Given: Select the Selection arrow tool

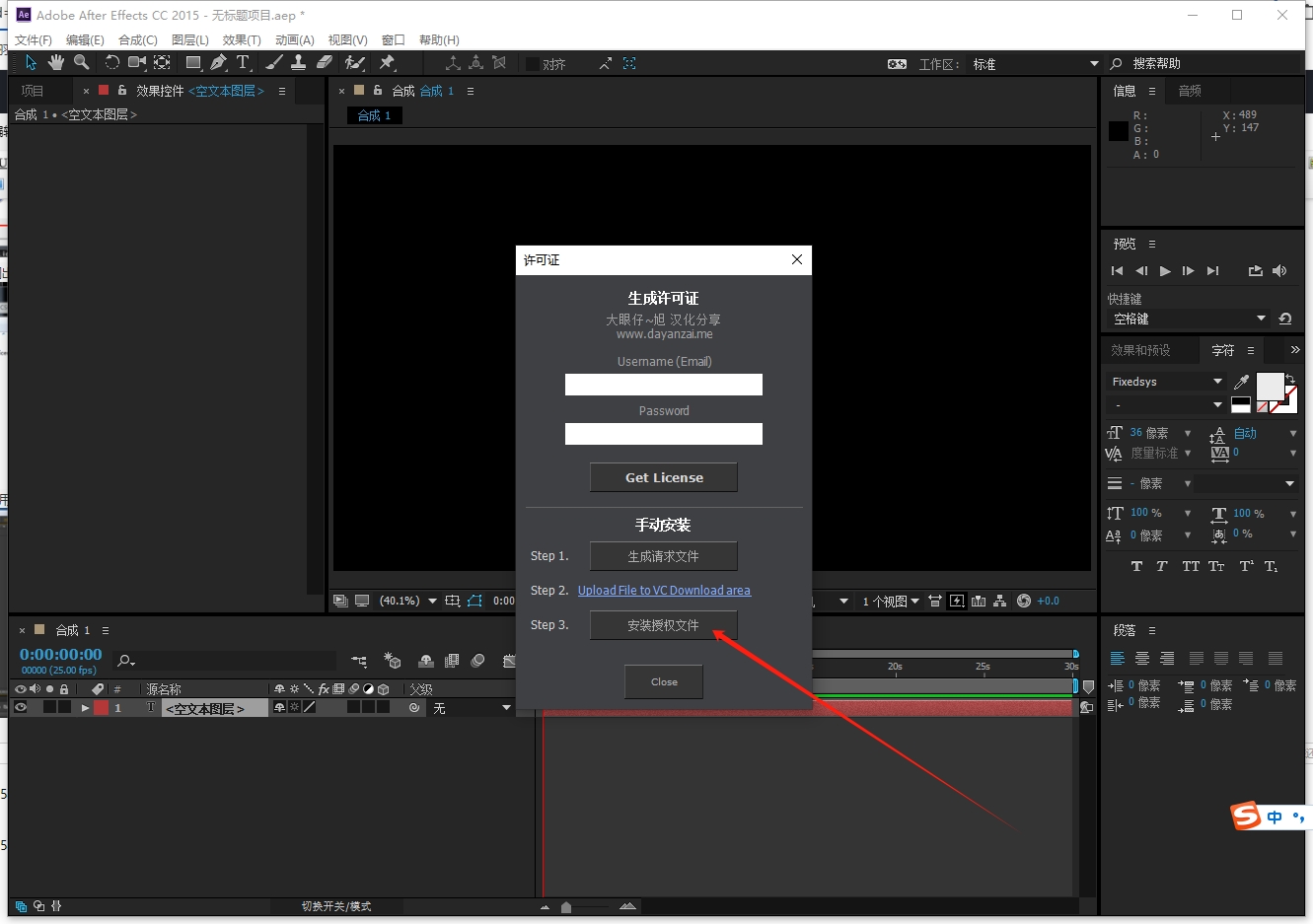Looking at the screenshot, I should click(31, 63).
